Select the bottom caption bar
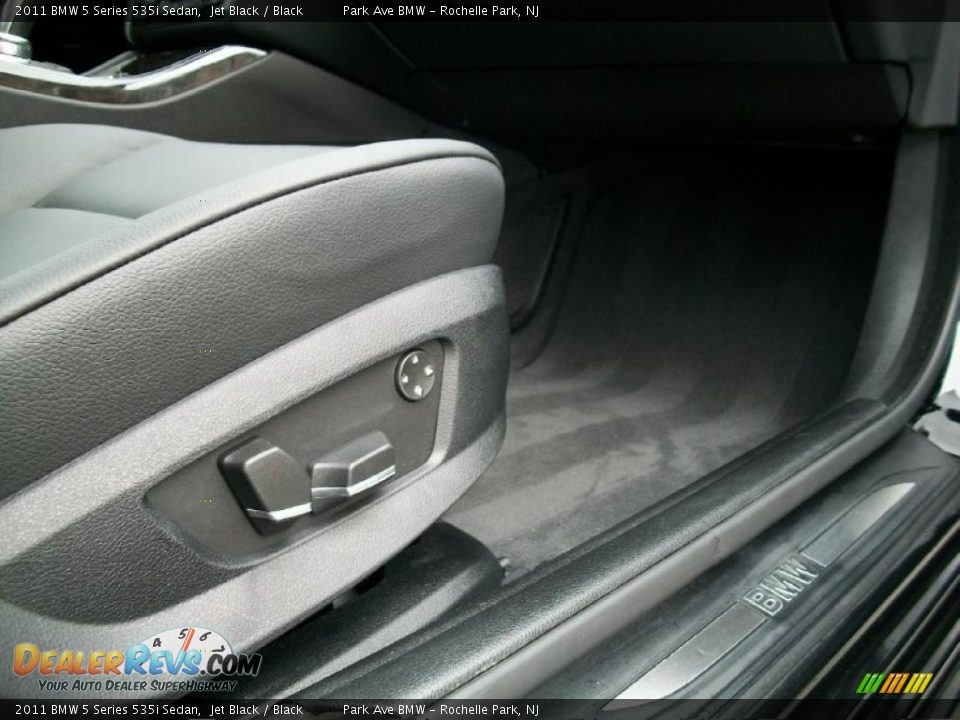The image size is (960, 720). pyautogui.click(x=480, y=711)
